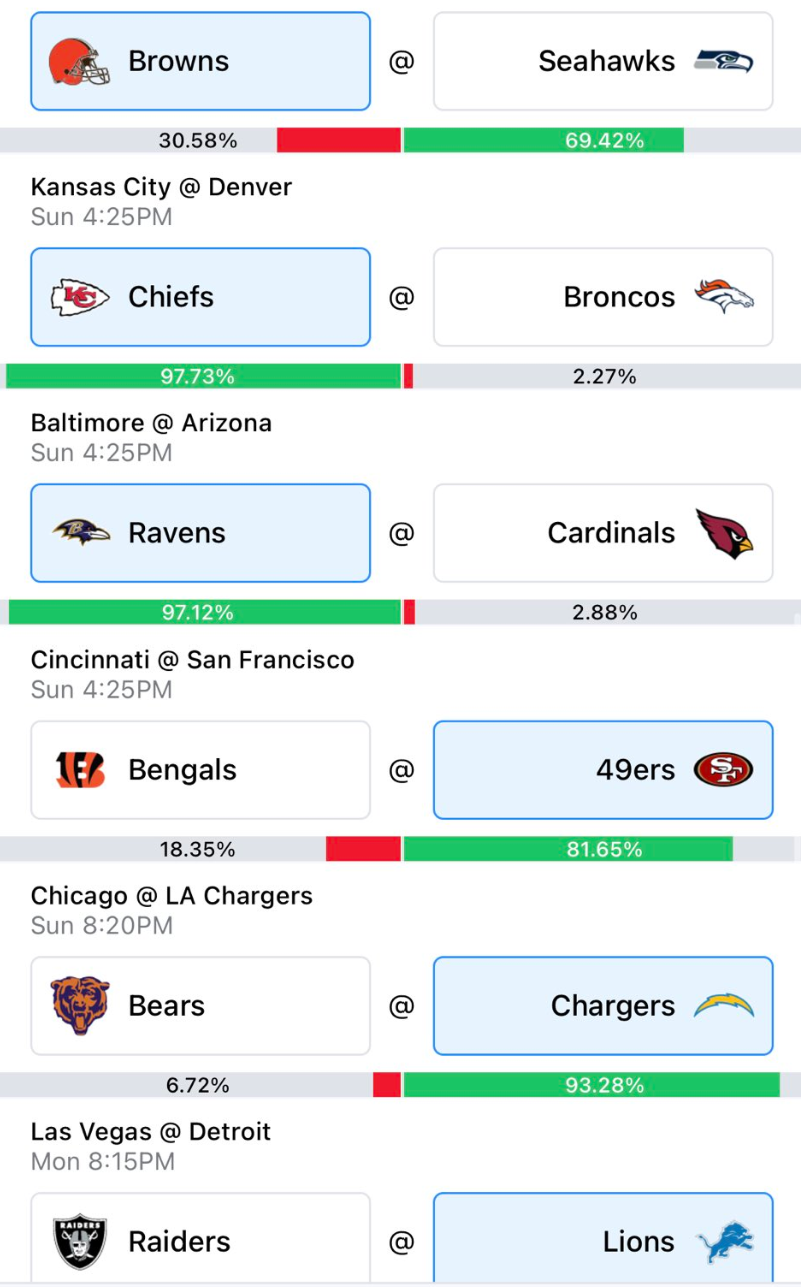Click the San Francisco 49ers logo
The width and height of the screenshot is (802, 1288).
click(724, 770)
